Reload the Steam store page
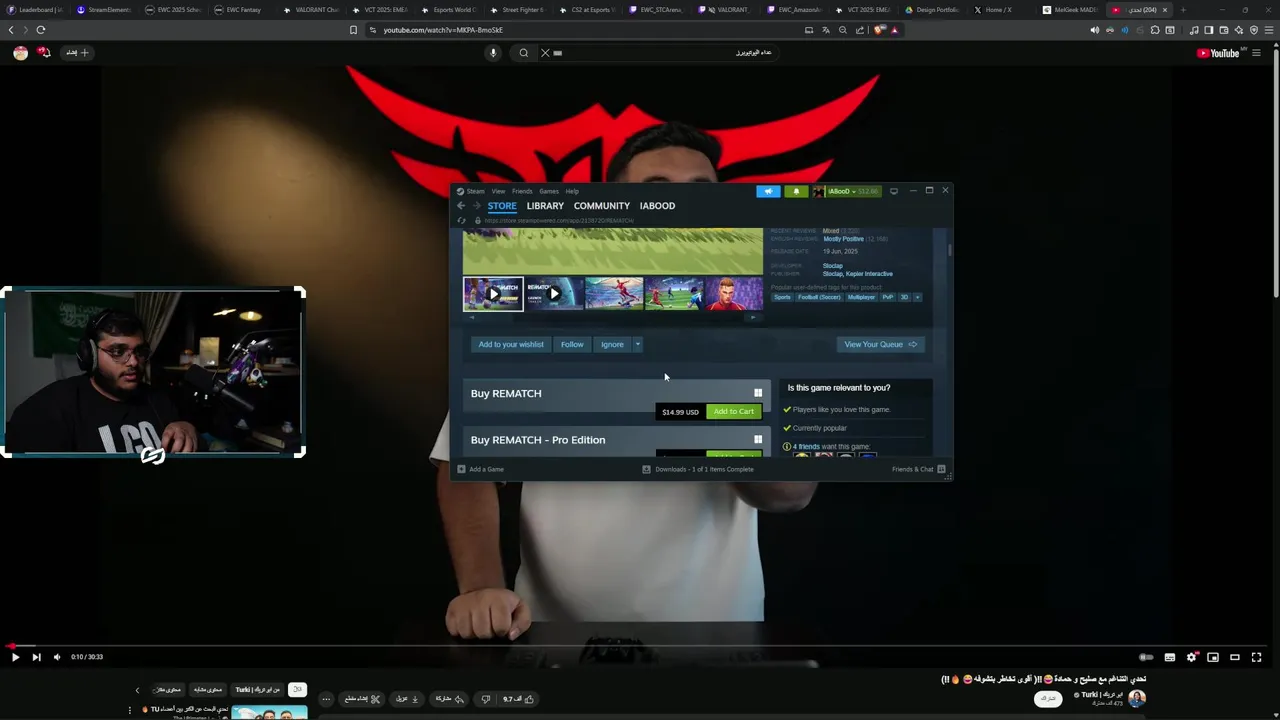Screen dimensions: 1280x720 [x=461, y=220]
